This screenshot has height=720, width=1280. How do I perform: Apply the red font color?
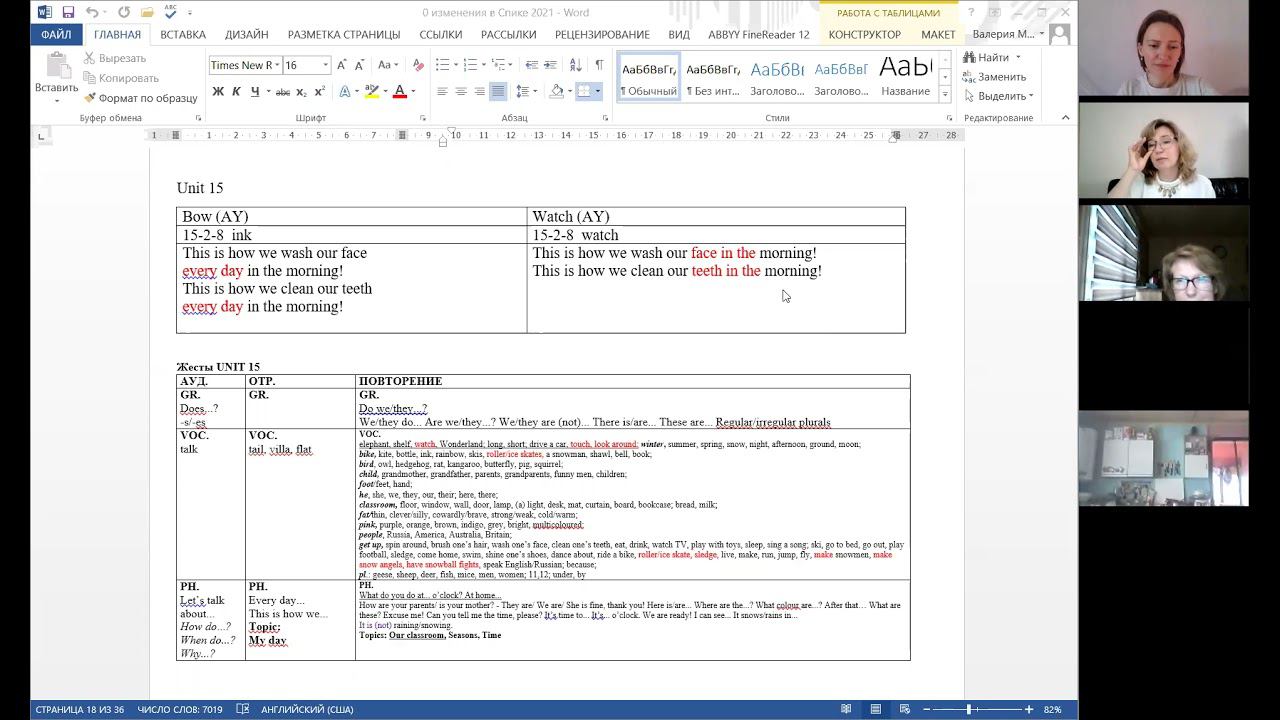click(x=399, y=92)
